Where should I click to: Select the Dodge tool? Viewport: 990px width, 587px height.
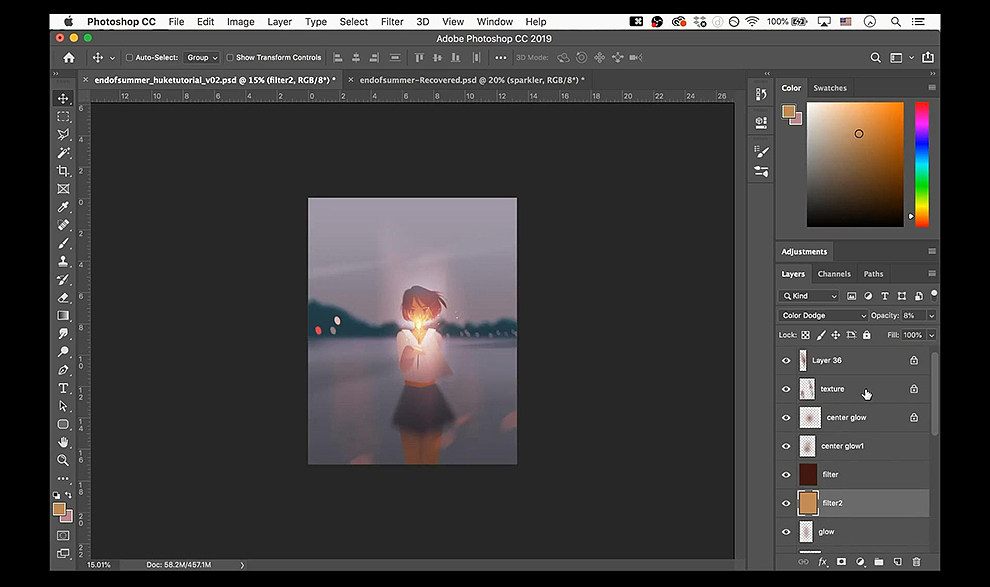tap(63, 352)
